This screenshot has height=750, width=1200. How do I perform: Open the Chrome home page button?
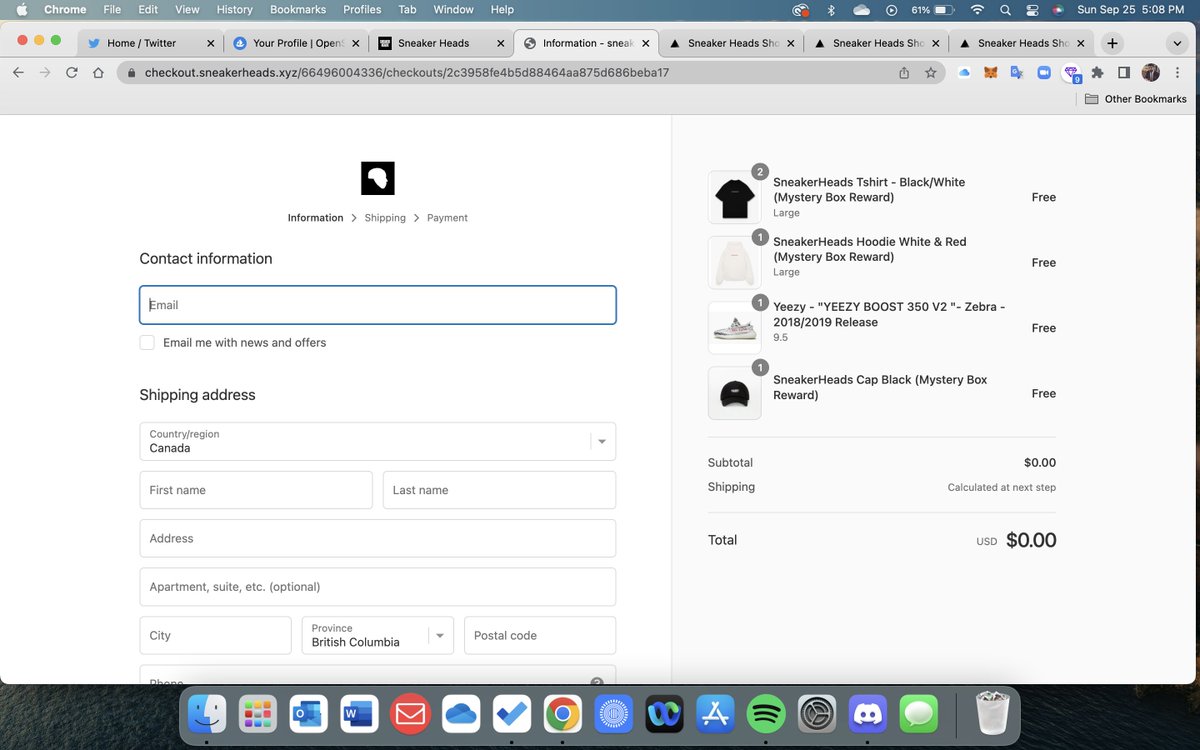(x=98, y=73)
